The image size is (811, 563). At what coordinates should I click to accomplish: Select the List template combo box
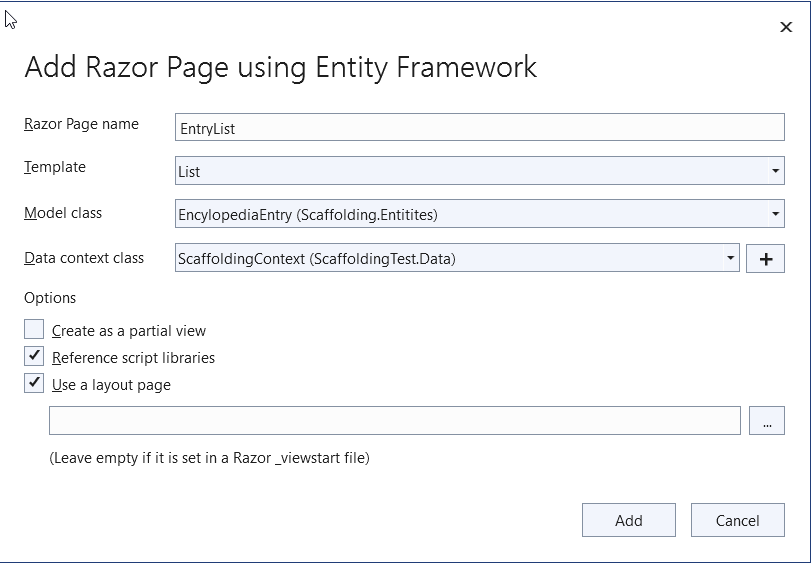click(479, 171)
